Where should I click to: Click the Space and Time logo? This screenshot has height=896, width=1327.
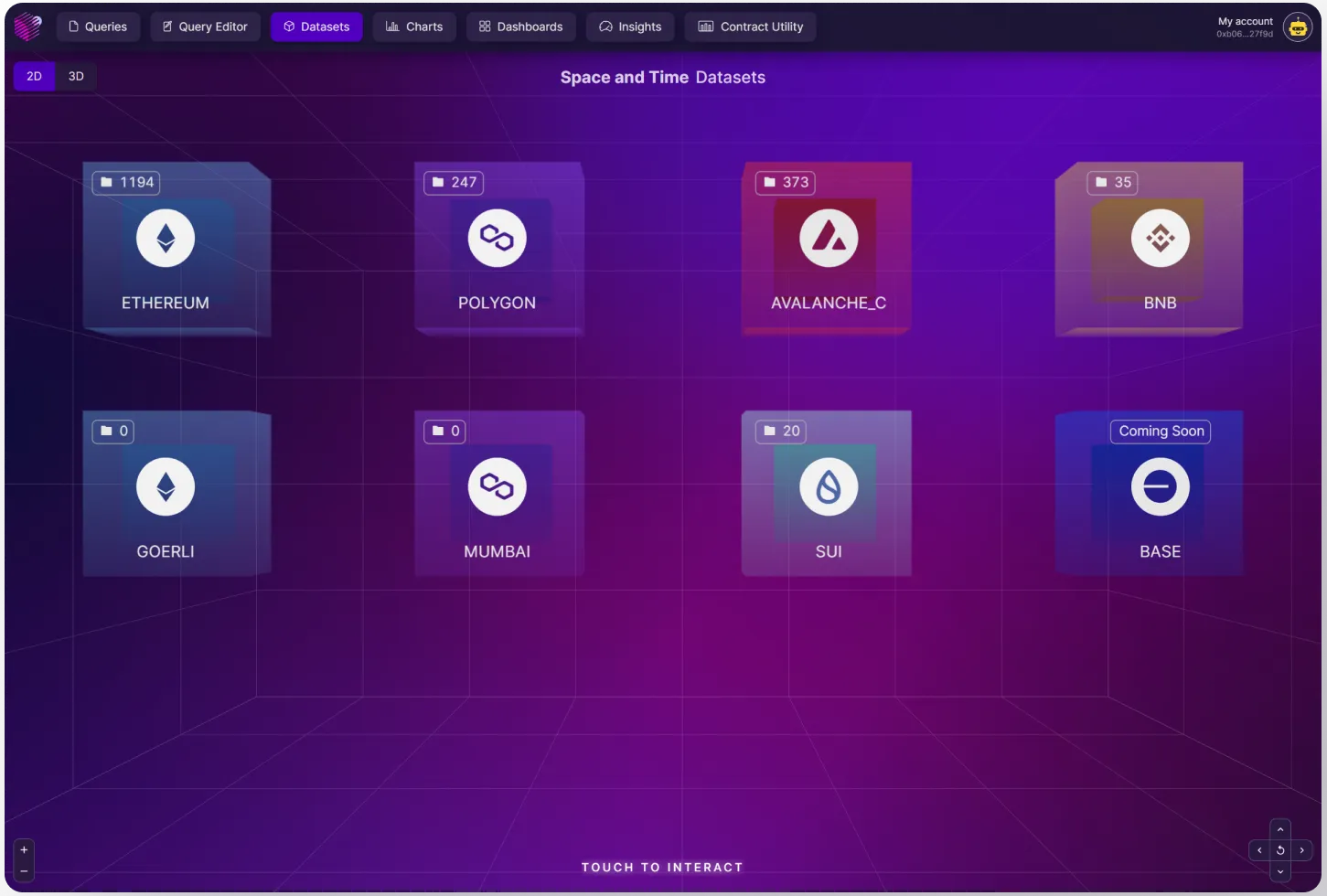tap(27, 27)
